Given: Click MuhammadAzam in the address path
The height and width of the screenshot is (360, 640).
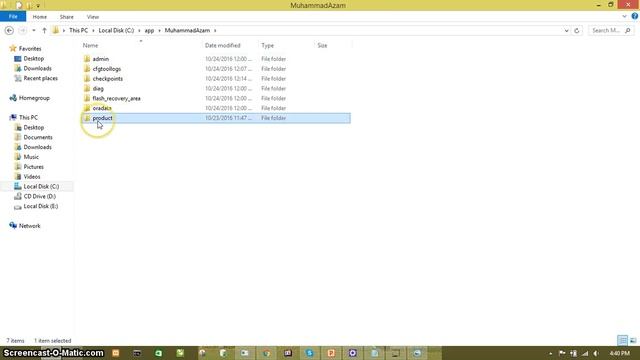Looking at the screenshot, I should [x=187, y=31].
